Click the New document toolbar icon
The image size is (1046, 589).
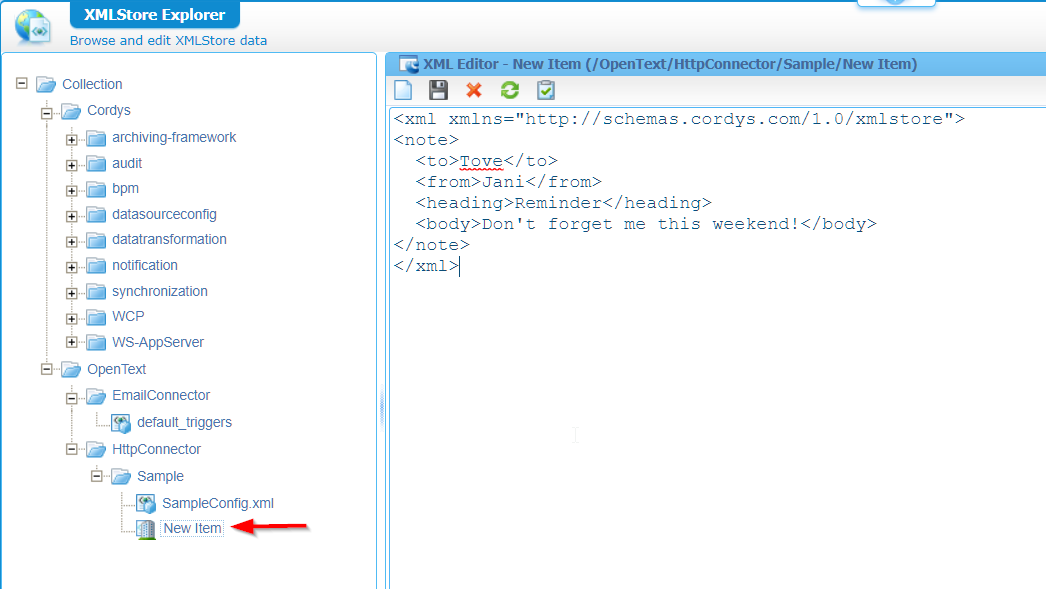click(403, 90)
